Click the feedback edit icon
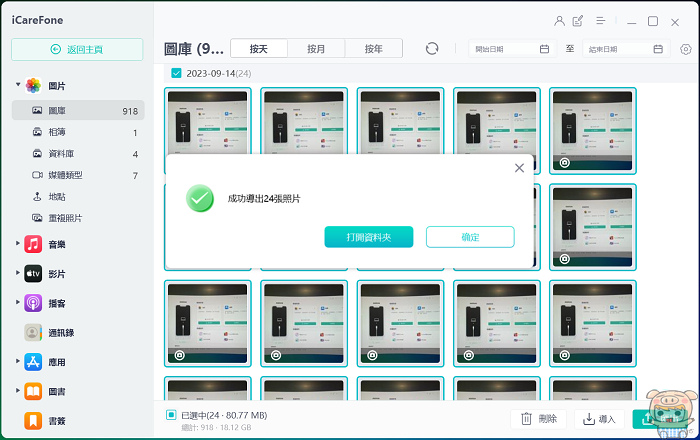 click(578, 21)
